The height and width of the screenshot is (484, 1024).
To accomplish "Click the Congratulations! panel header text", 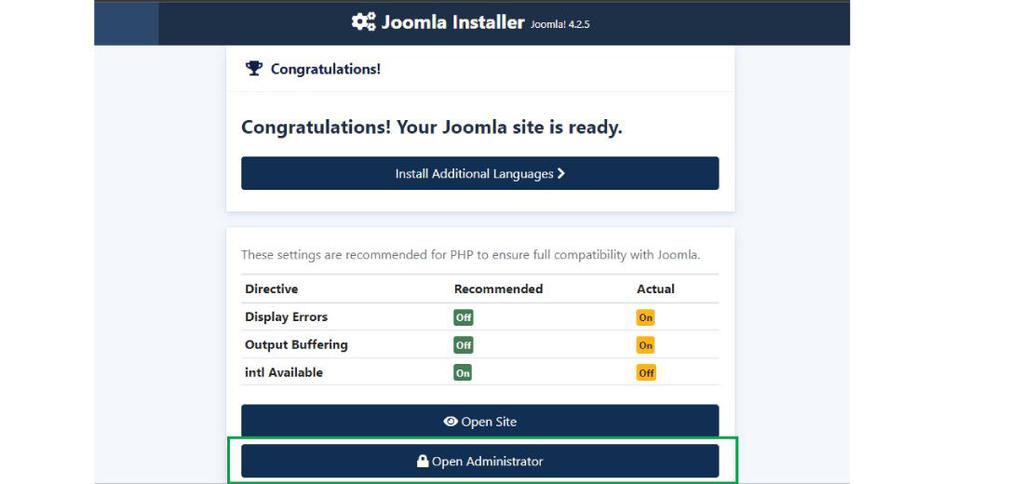I will 325,69.
